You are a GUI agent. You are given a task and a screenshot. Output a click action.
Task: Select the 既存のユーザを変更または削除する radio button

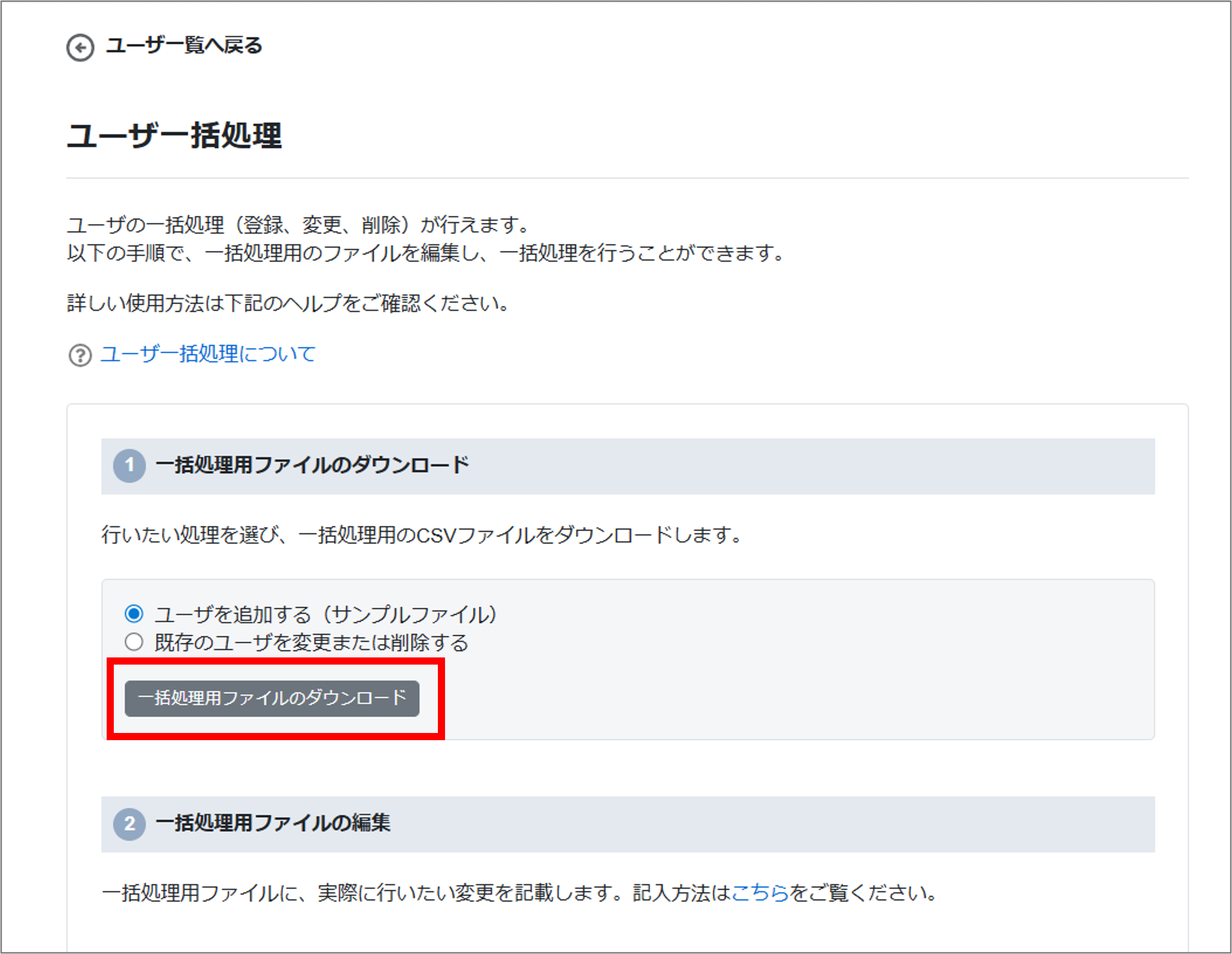[134, 642]
